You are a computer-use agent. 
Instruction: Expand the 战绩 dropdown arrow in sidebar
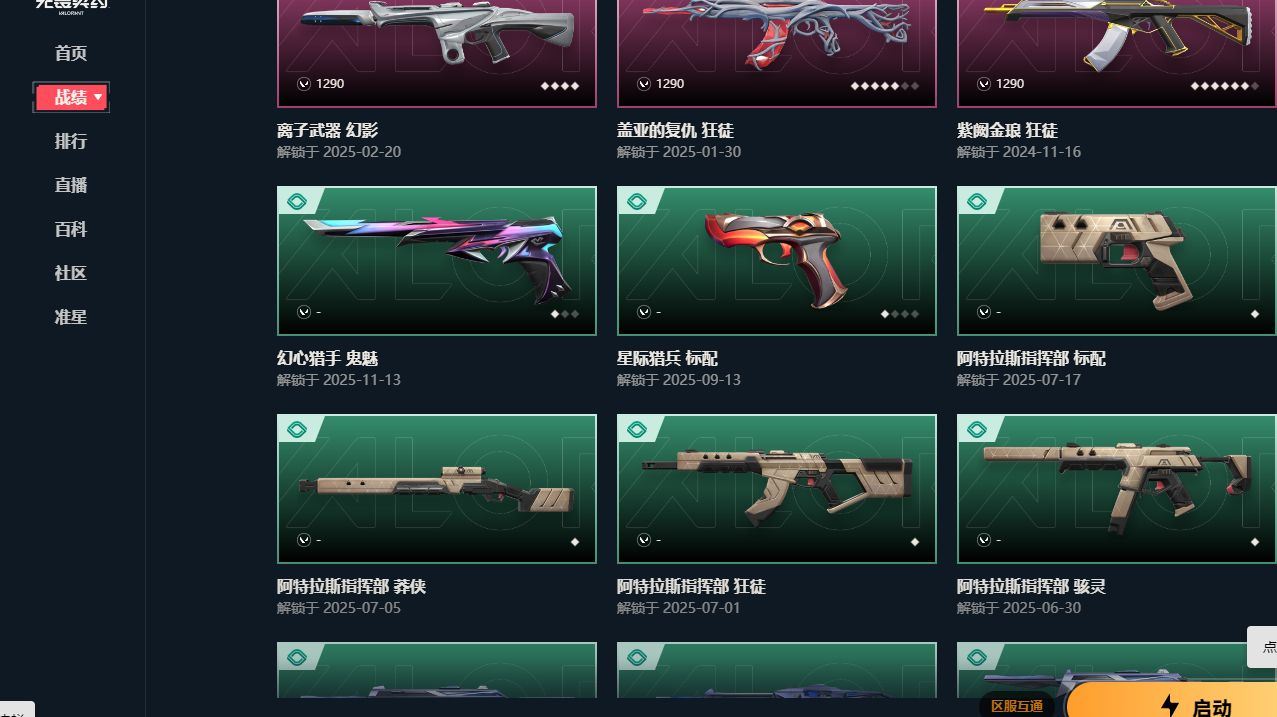coord(98,97)
